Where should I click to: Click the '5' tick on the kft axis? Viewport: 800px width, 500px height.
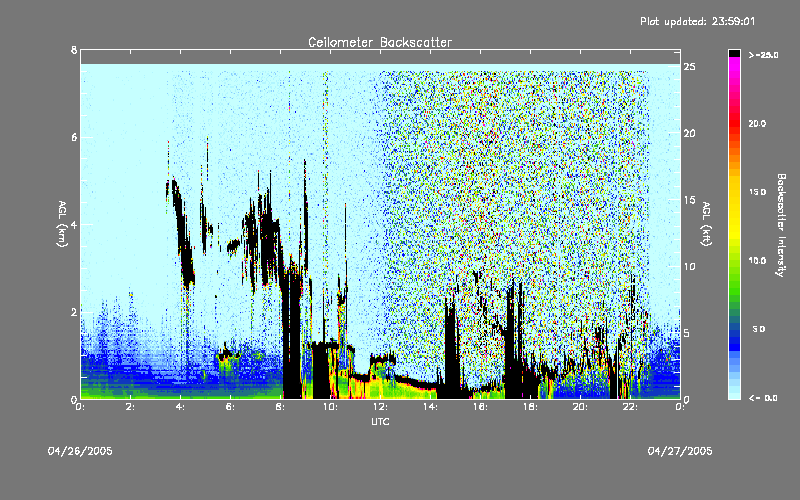pyautogui.click(x=687, y=333)
